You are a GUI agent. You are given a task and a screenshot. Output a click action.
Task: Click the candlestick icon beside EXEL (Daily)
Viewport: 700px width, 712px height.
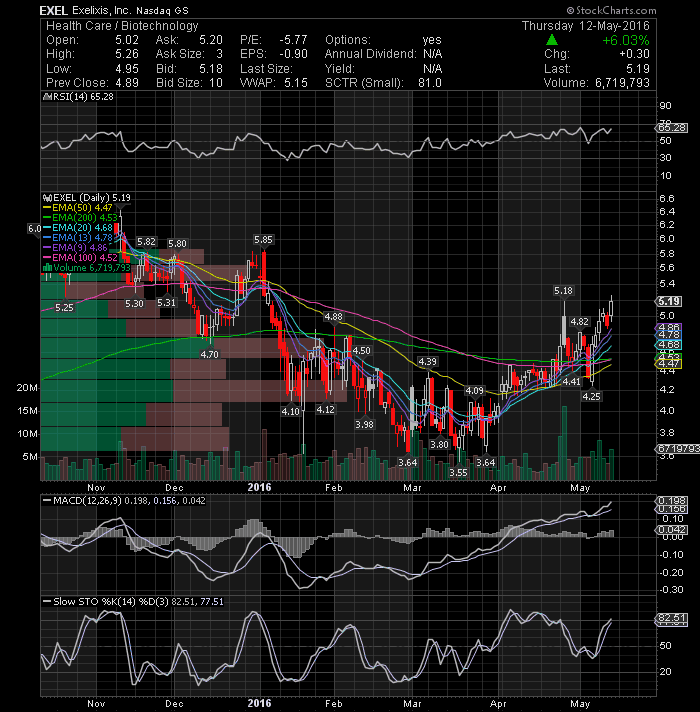click(x=47, y=198)
